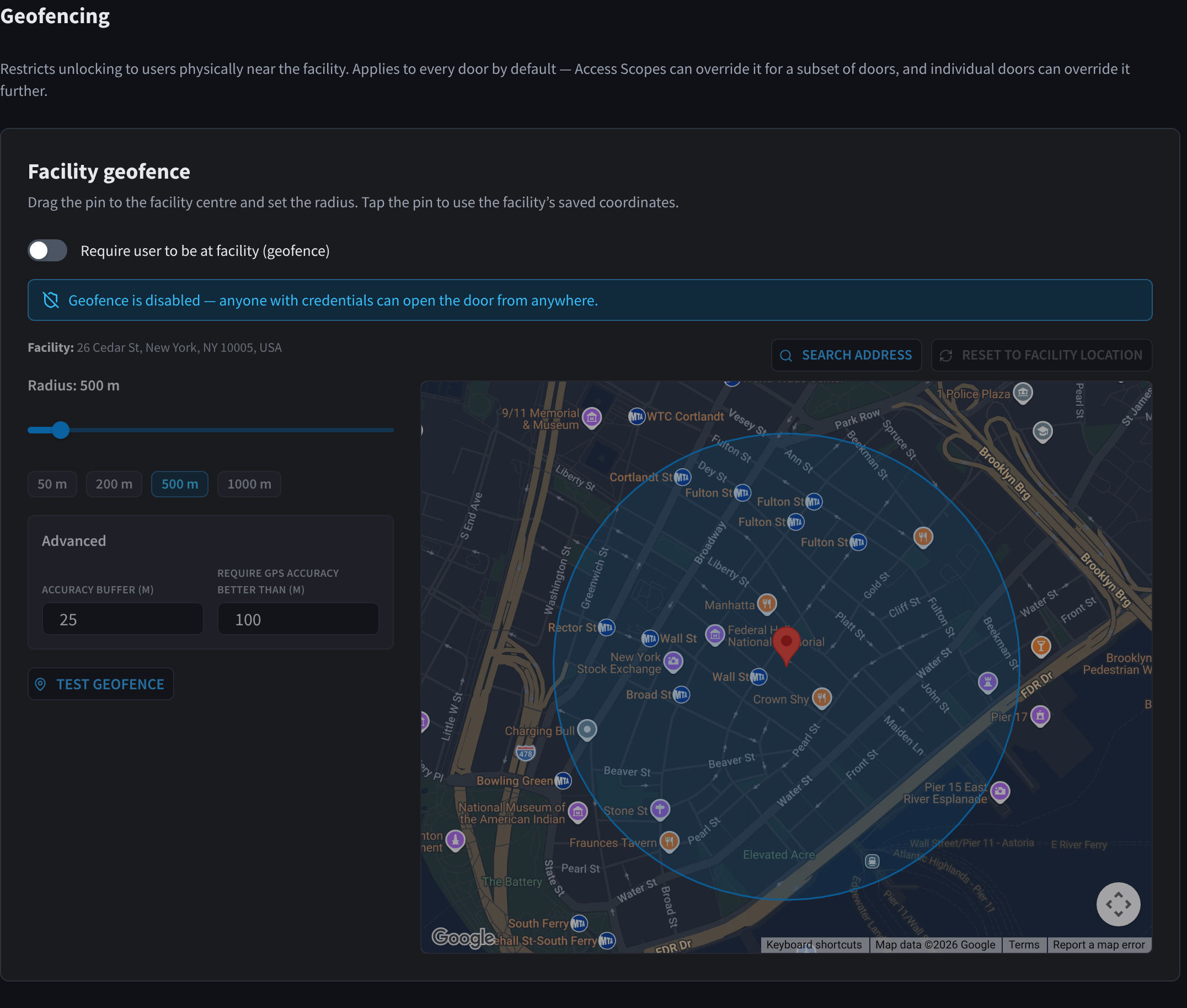Click the Test Geofence button
The height and width of the screenshot is (1008, 1187).
(x=100, y=684)
